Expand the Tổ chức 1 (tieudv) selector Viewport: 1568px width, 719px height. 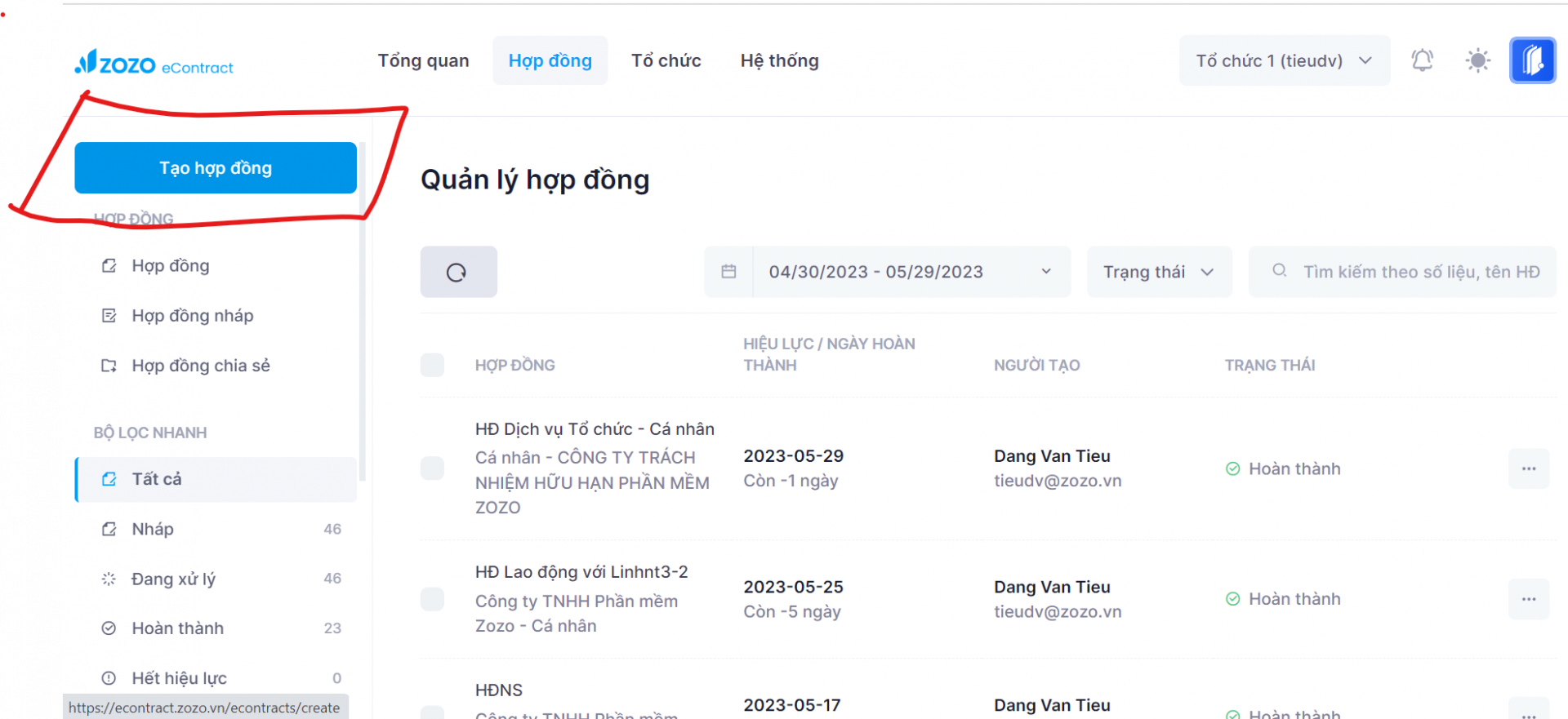1284,60
